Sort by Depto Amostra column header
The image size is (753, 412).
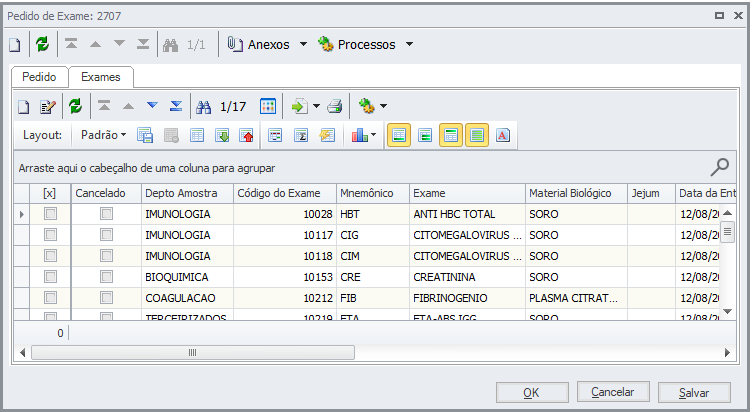pos(187,193)
